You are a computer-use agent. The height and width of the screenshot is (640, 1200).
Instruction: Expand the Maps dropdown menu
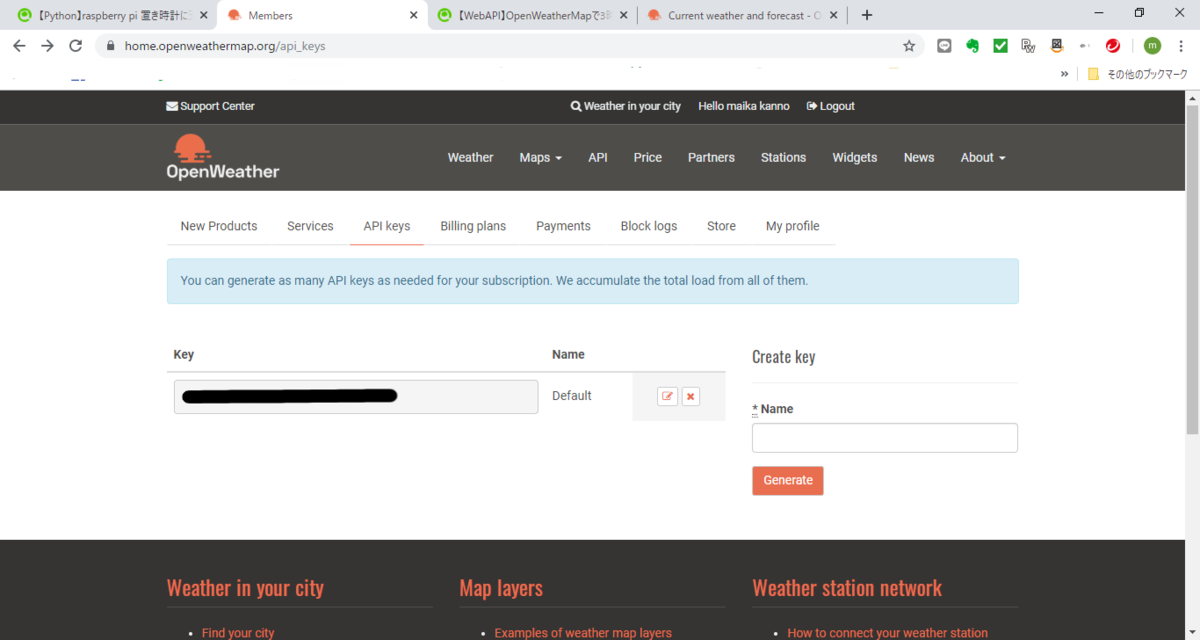pyautogui.click(x=540, y=157)
